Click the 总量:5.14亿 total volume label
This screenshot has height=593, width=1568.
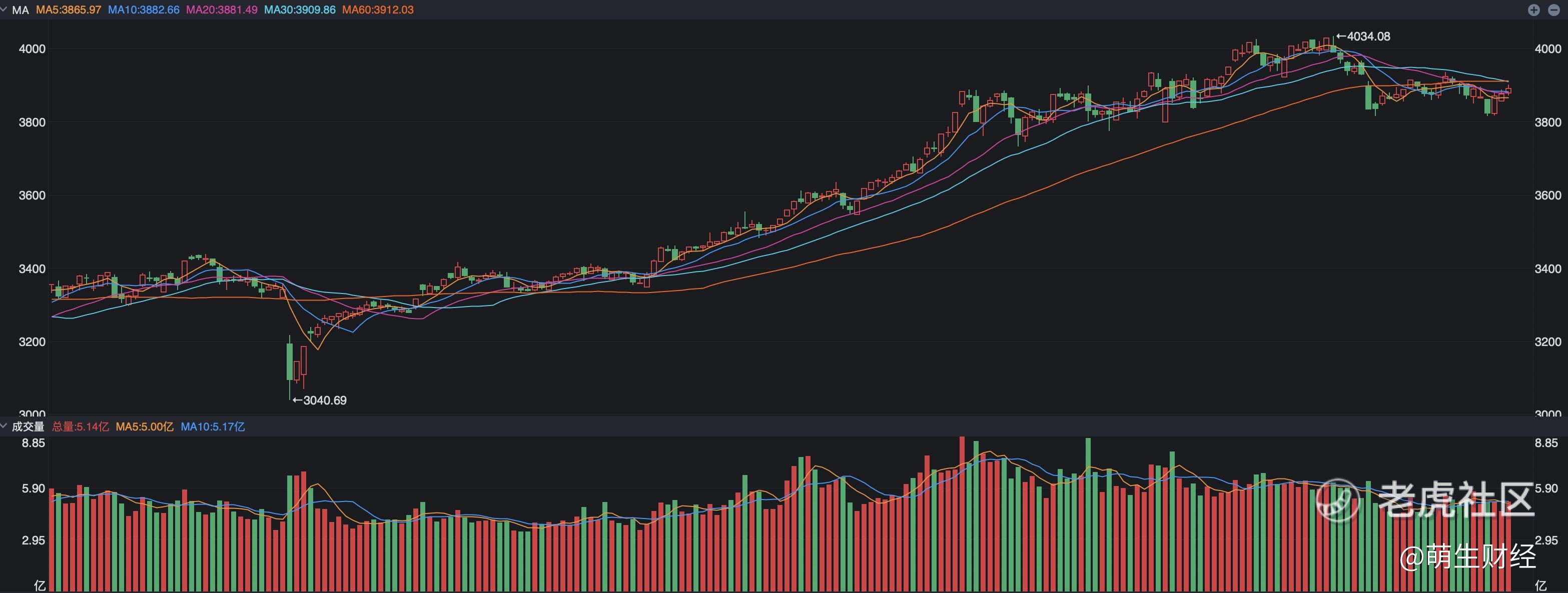click(x=81, y=427)
